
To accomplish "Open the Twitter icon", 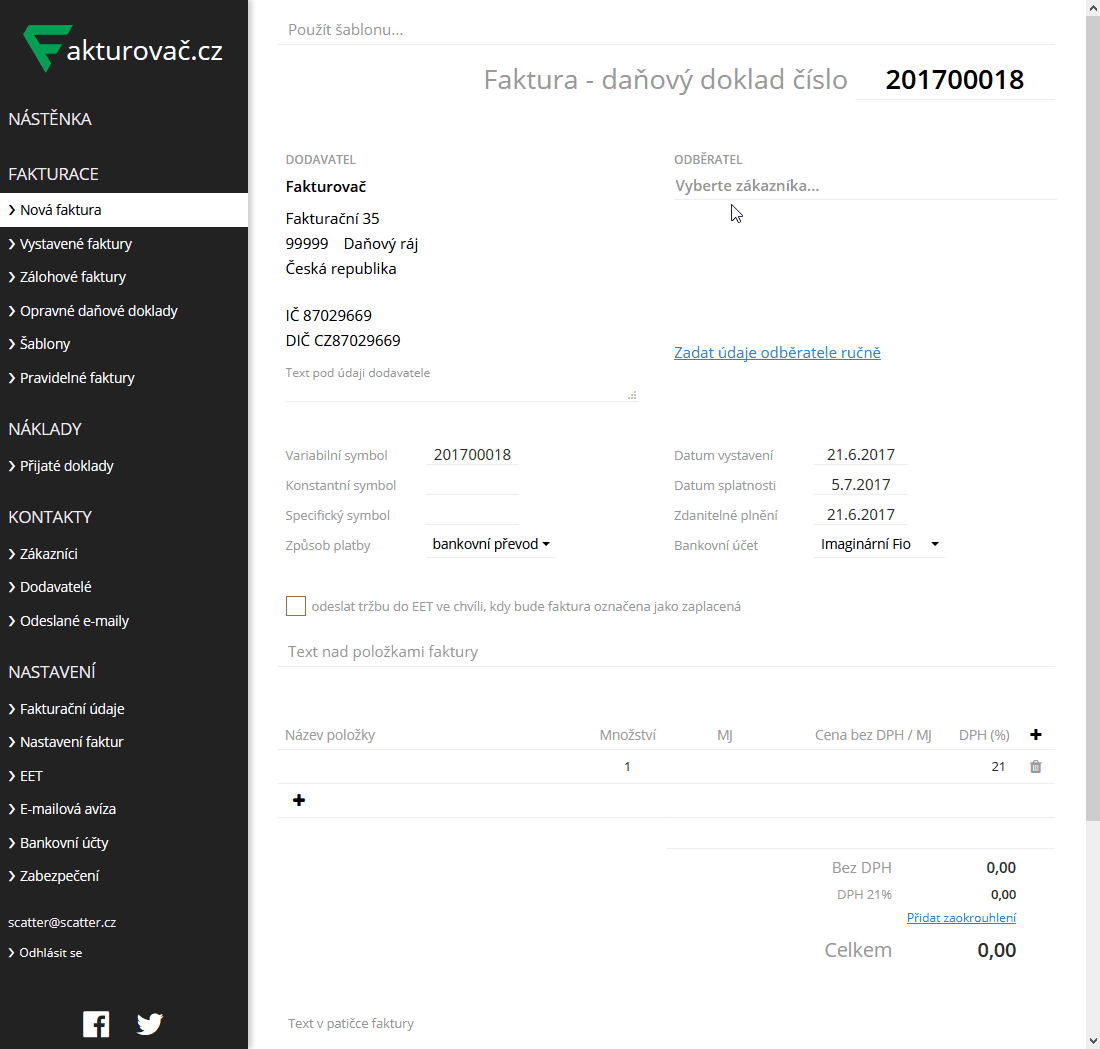I will click(x=149, y=1023).
